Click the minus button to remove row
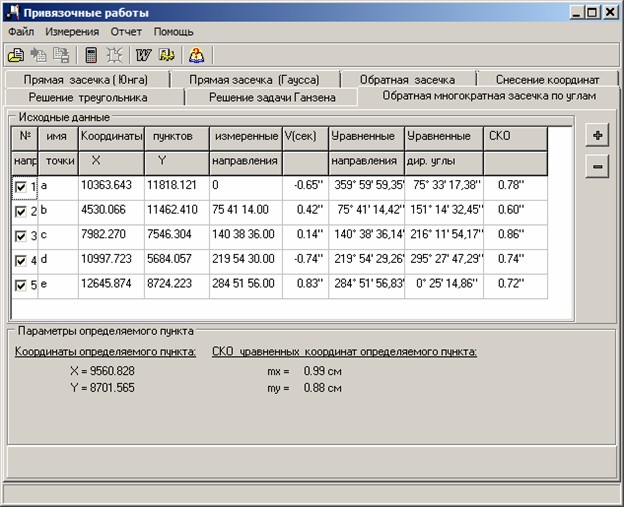Viewport: 624px width, 507px height. [x=596, y=167]
